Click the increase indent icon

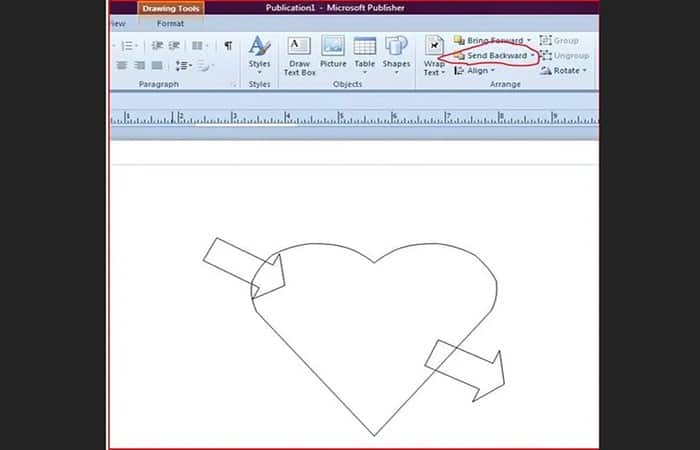(x=175, y=46)
